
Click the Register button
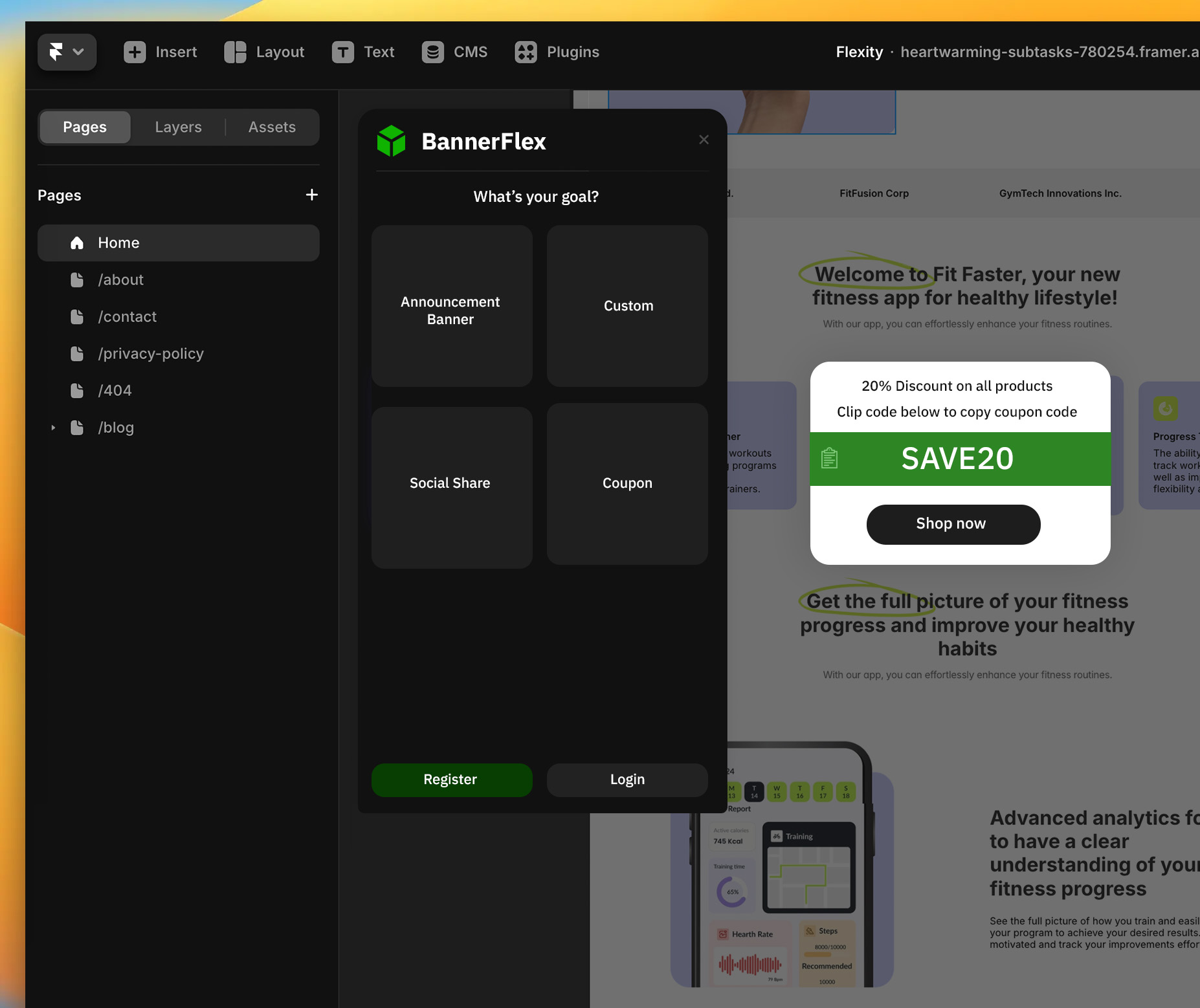(x=452, y=780)
